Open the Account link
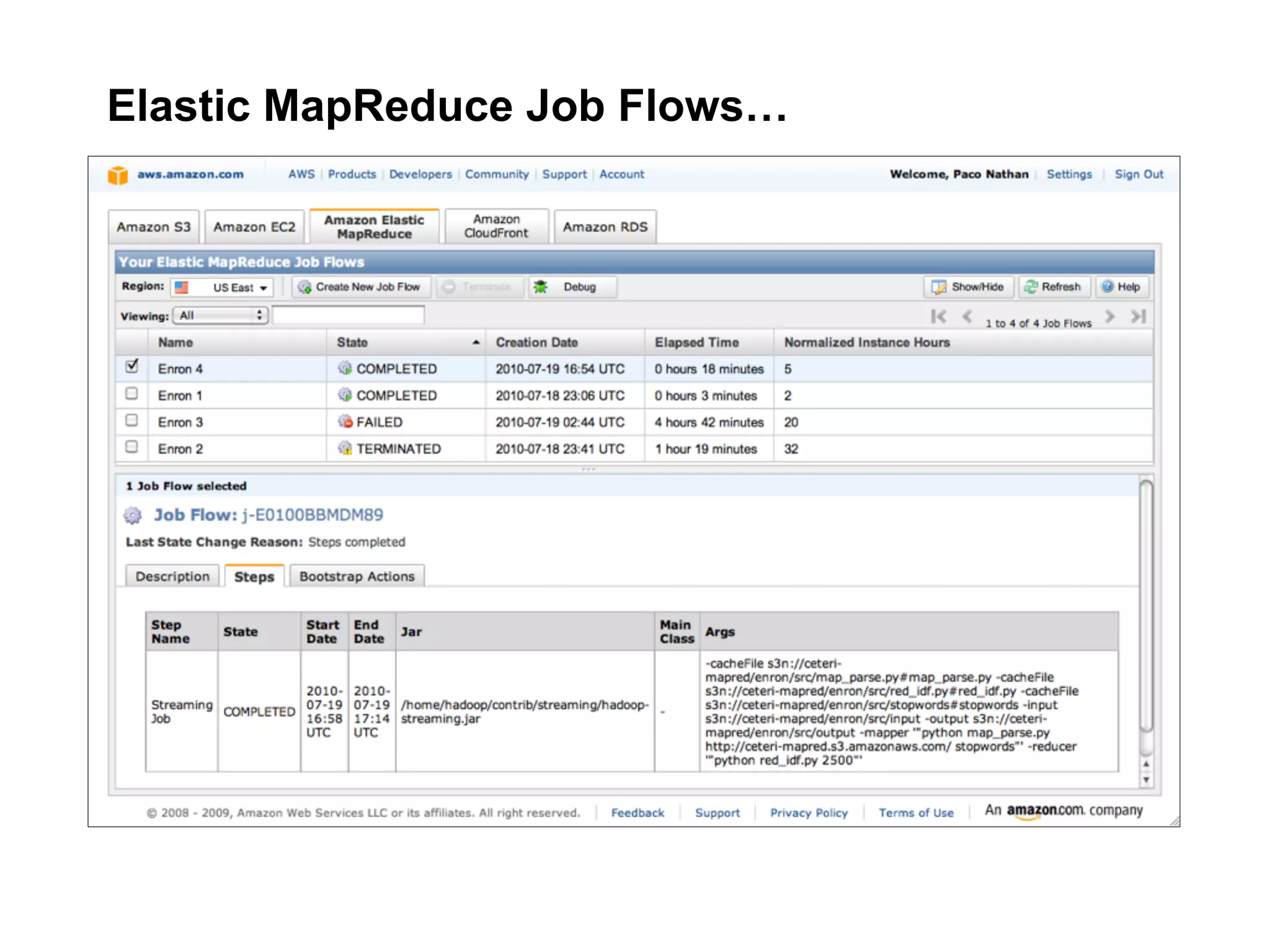Viewport: 1270px width, 952px height. (x=622, y=174)
